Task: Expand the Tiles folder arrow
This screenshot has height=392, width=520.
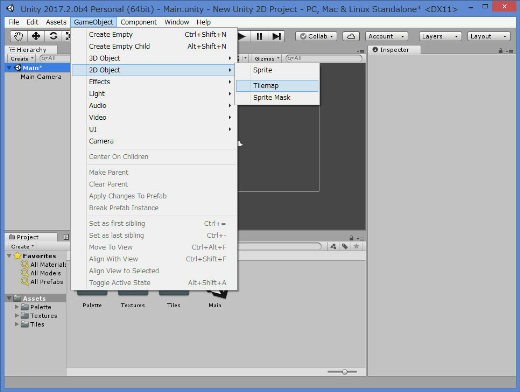Action: [17, 324]
